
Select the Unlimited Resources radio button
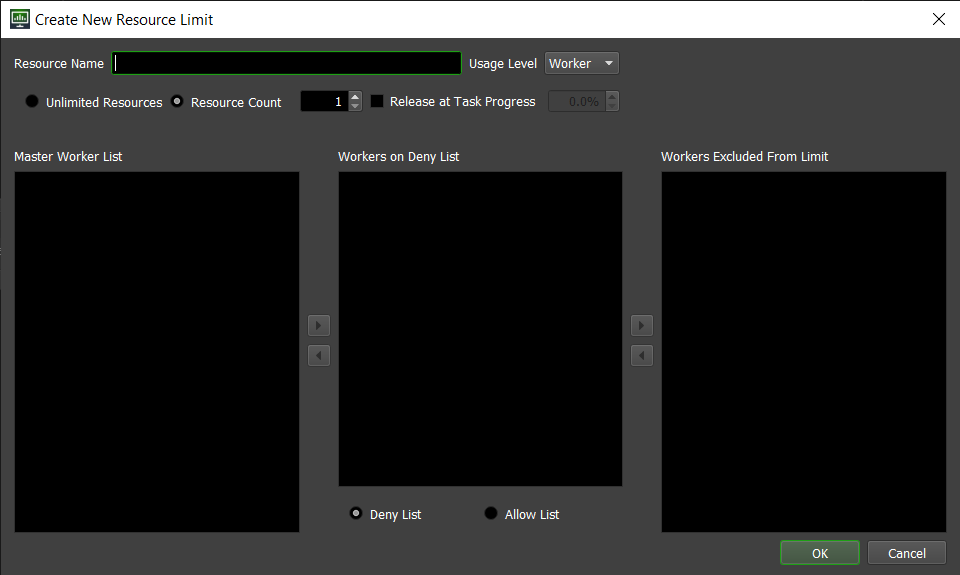32,102
